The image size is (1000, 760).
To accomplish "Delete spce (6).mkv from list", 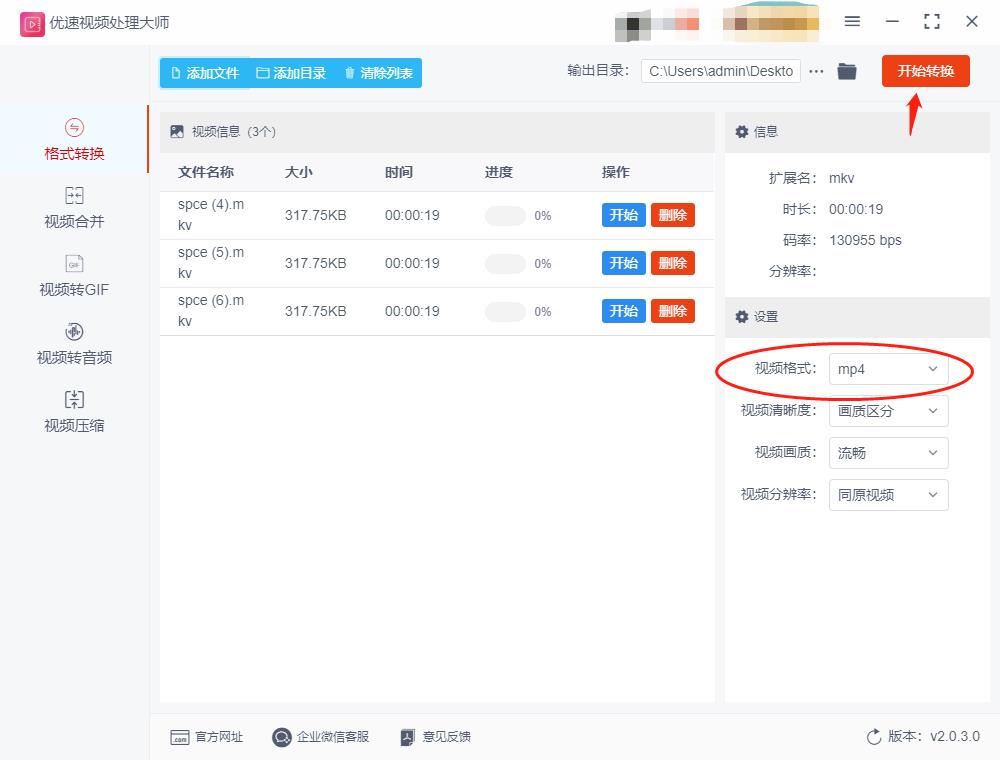I will click(x=673, y=311).
